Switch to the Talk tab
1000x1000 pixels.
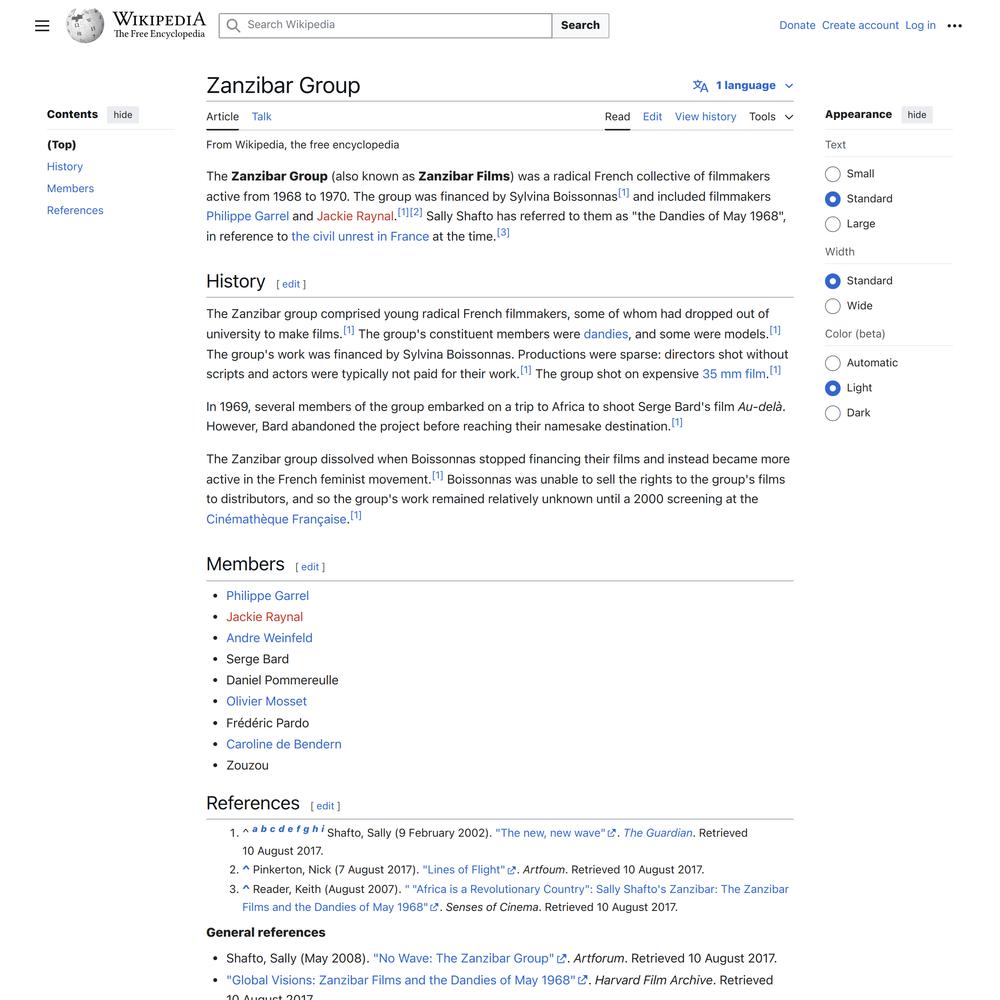261,117
